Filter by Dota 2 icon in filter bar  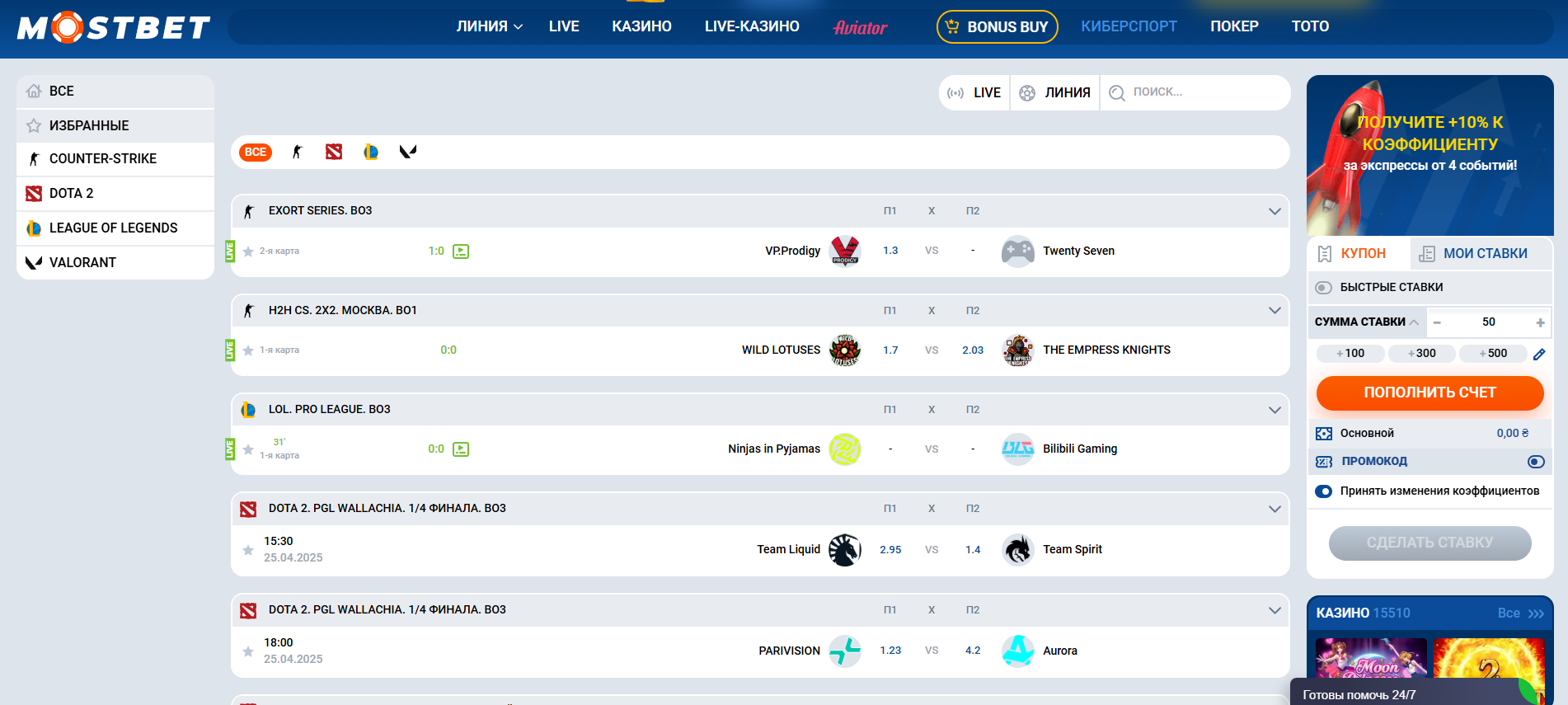334,152
